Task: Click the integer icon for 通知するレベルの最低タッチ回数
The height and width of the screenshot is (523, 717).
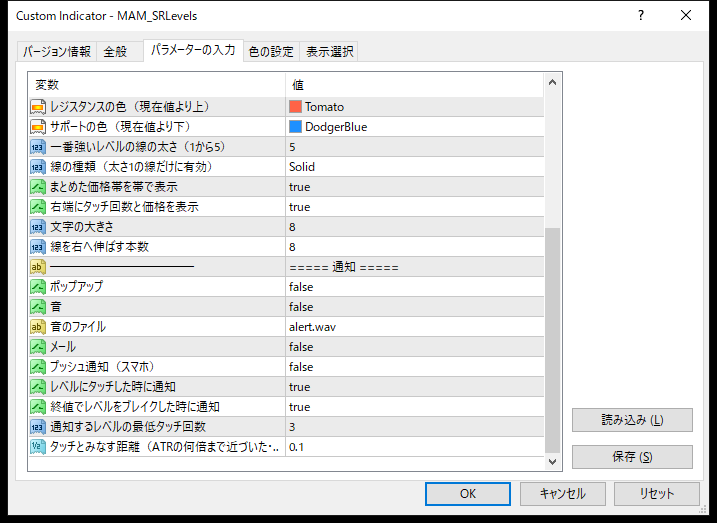Action: point(38,427)
